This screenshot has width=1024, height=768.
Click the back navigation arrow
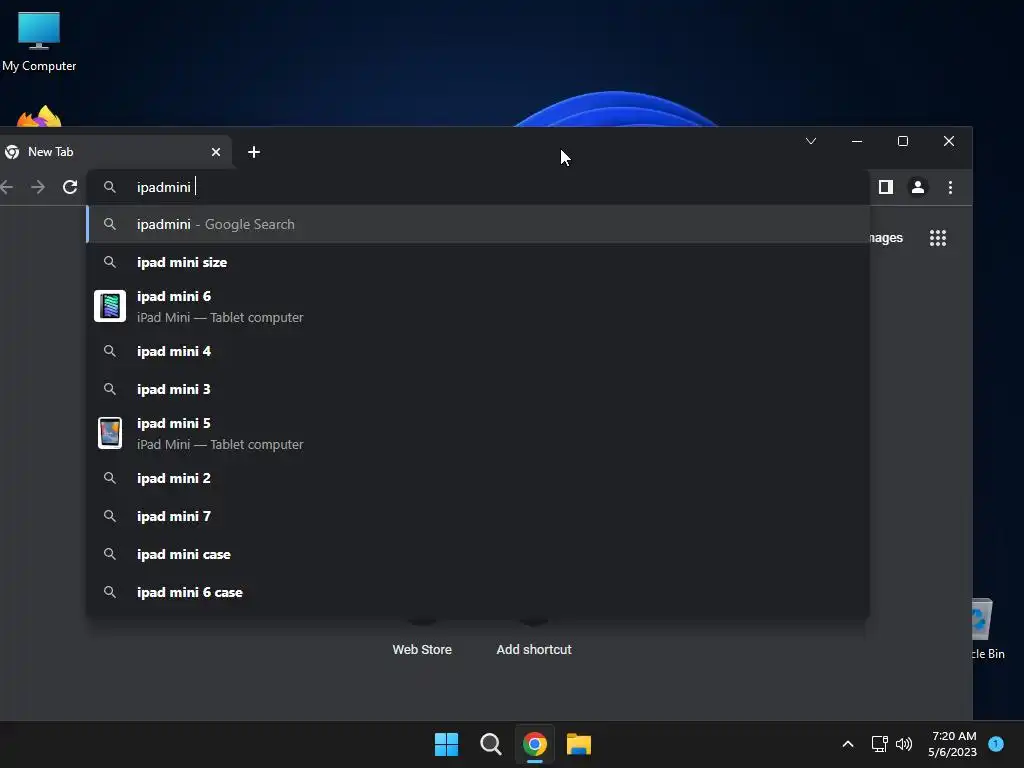pyautogui.click(x=7, y=187)
